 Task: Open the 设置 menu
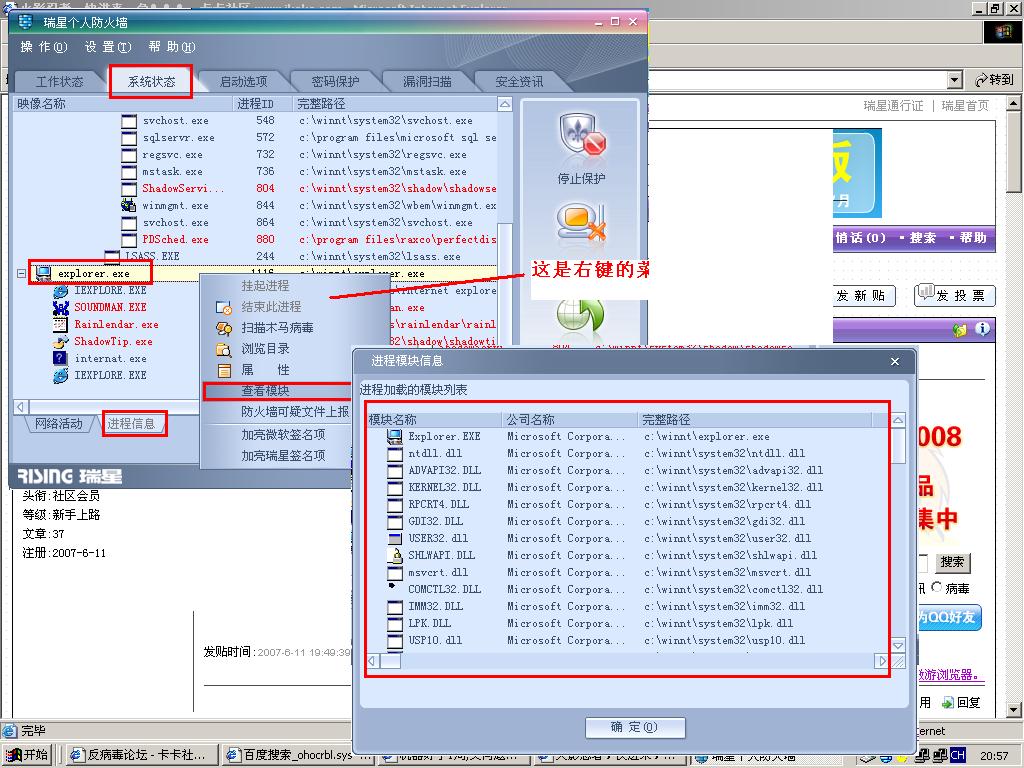point(108,47)
